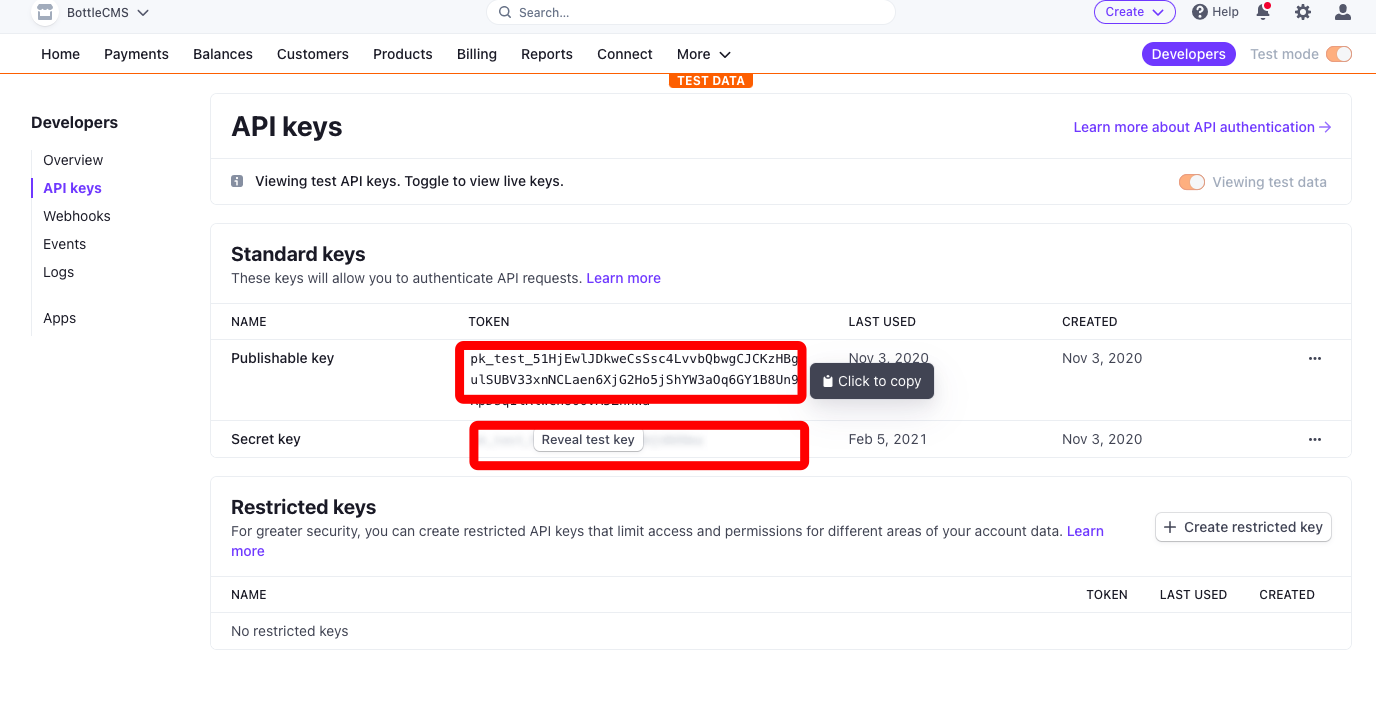Viewport: 1376px width, 706px height.
Task: Toggle Test mode switch in navbar
Action: pos(1338,54)
